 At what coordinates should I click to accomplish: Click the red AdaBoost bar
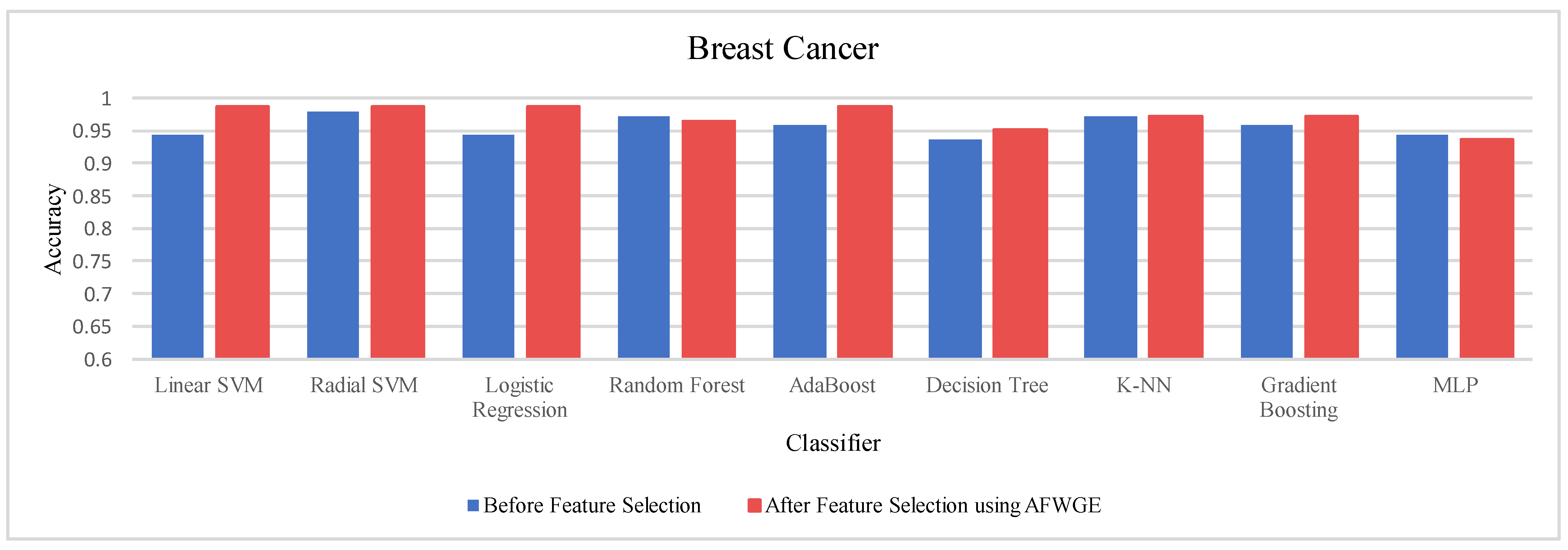[864, 231]
